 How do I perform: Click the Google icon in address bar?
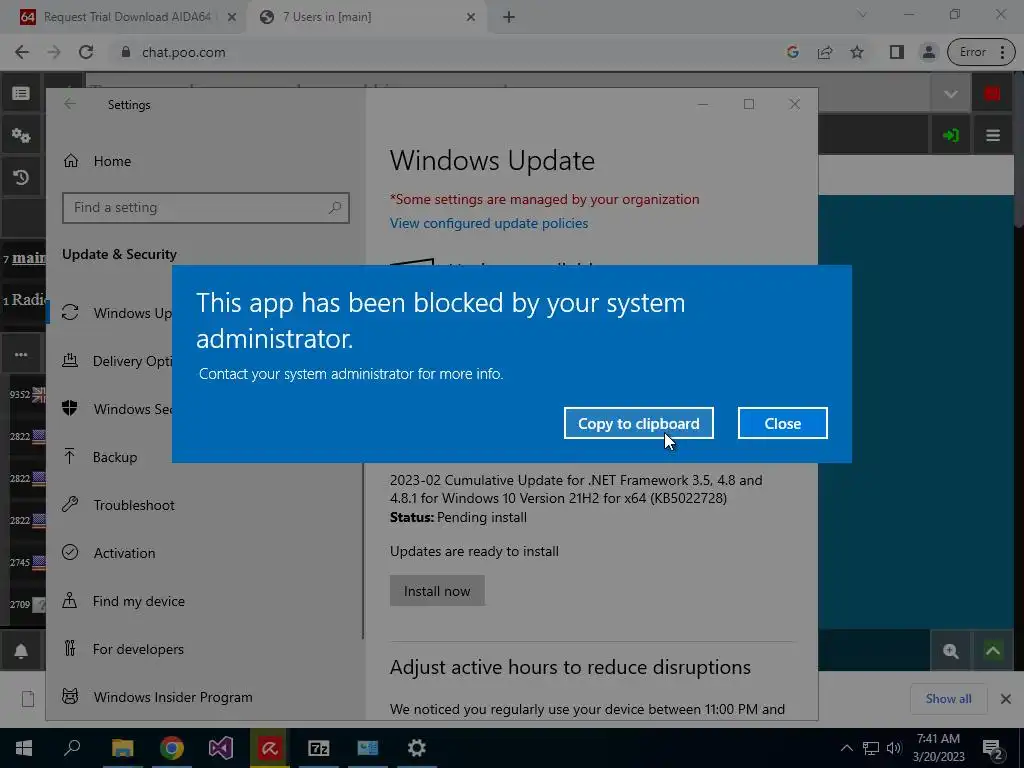point(792,52)
